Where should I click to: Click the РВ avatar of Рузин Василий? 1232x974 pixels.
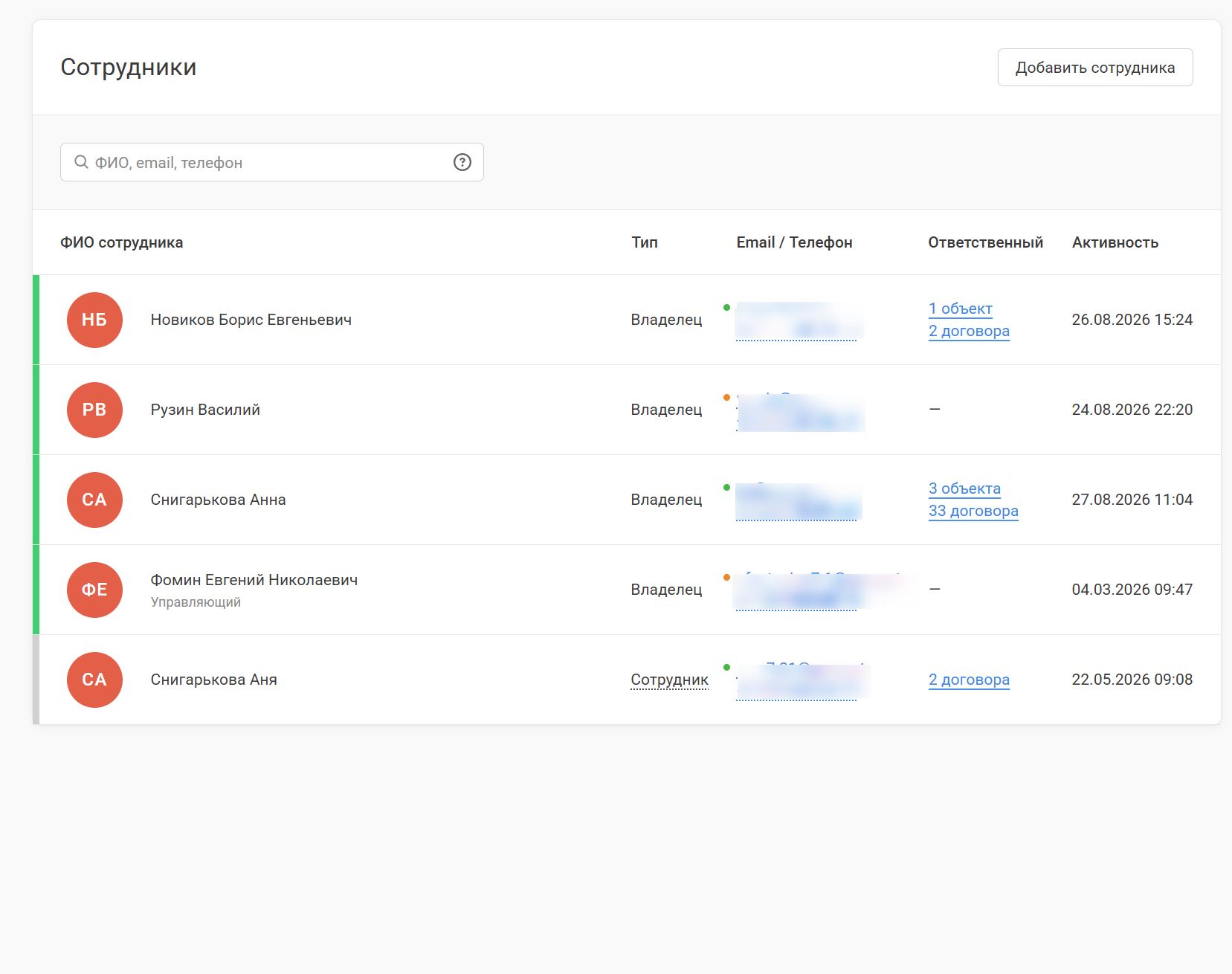point(94,410)
